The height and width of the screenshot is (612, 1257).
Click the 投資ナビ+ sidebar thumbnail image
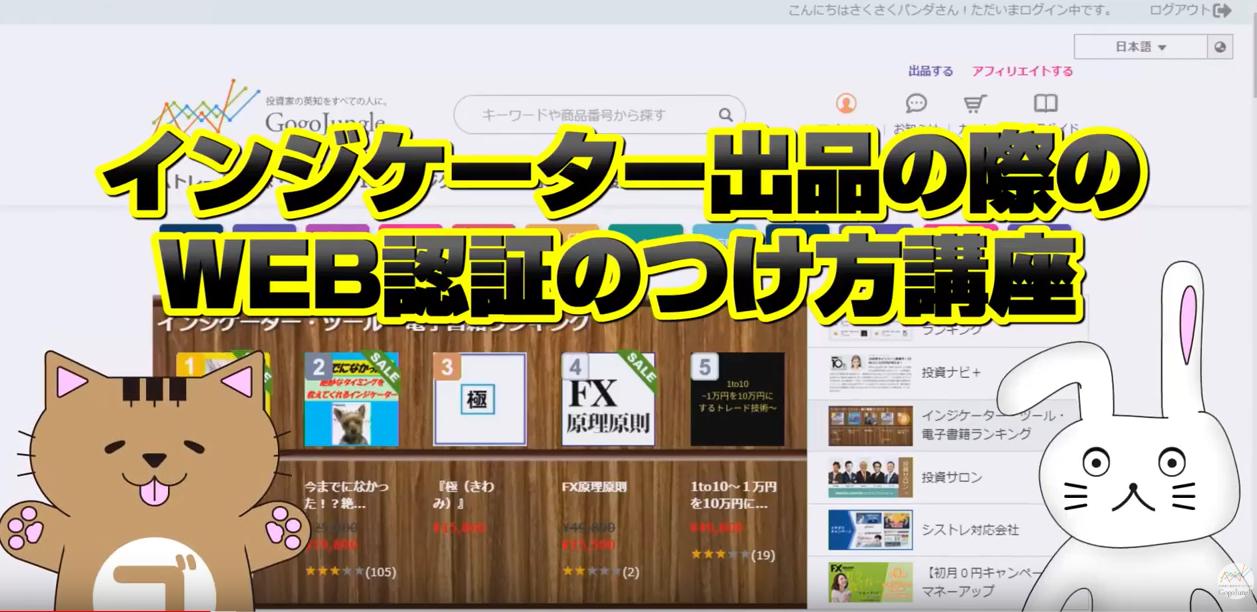870,374
